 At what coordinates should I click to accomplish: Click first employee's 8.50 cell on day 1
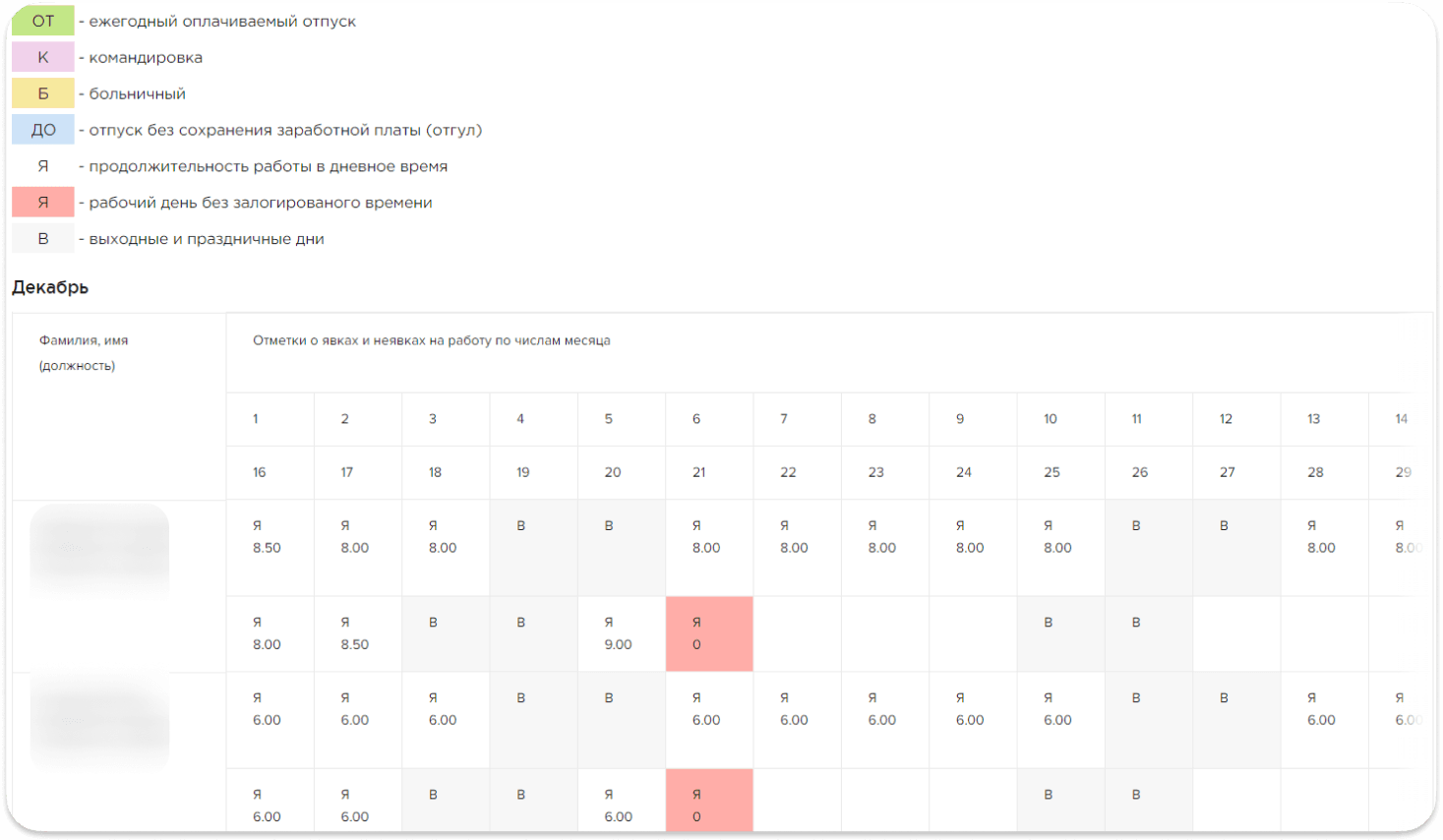[x=270, y=547]
